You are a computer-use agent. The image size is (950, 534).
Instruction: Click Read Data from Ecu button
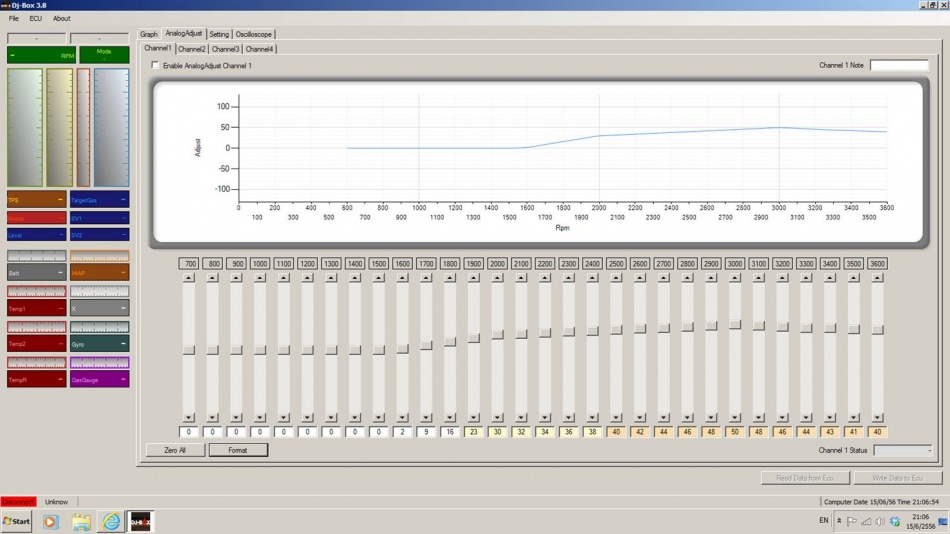(805, 478)
